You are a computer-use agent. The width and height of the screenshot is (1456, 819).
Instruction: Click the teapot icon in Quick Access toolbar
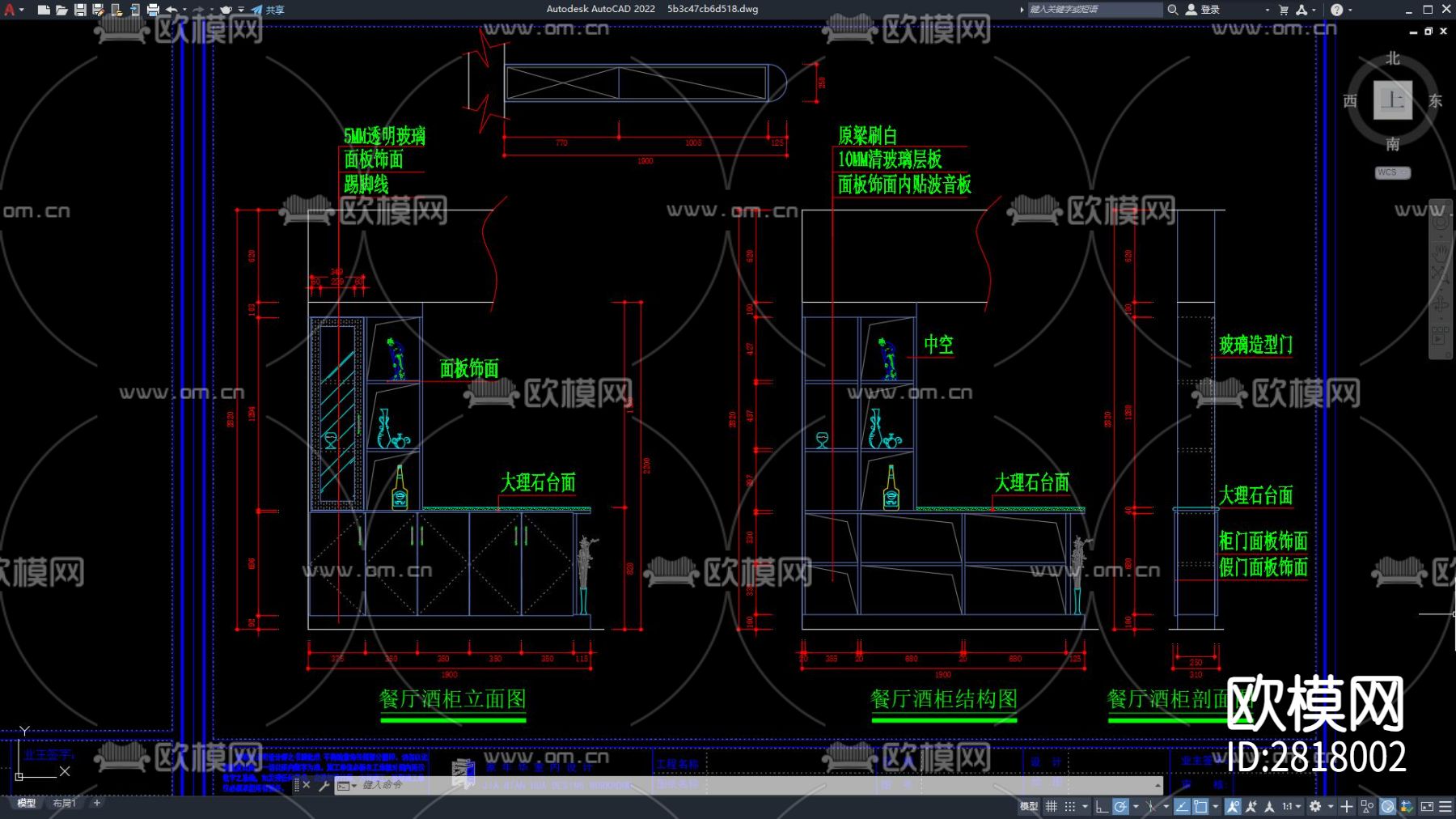click(226, 10)
